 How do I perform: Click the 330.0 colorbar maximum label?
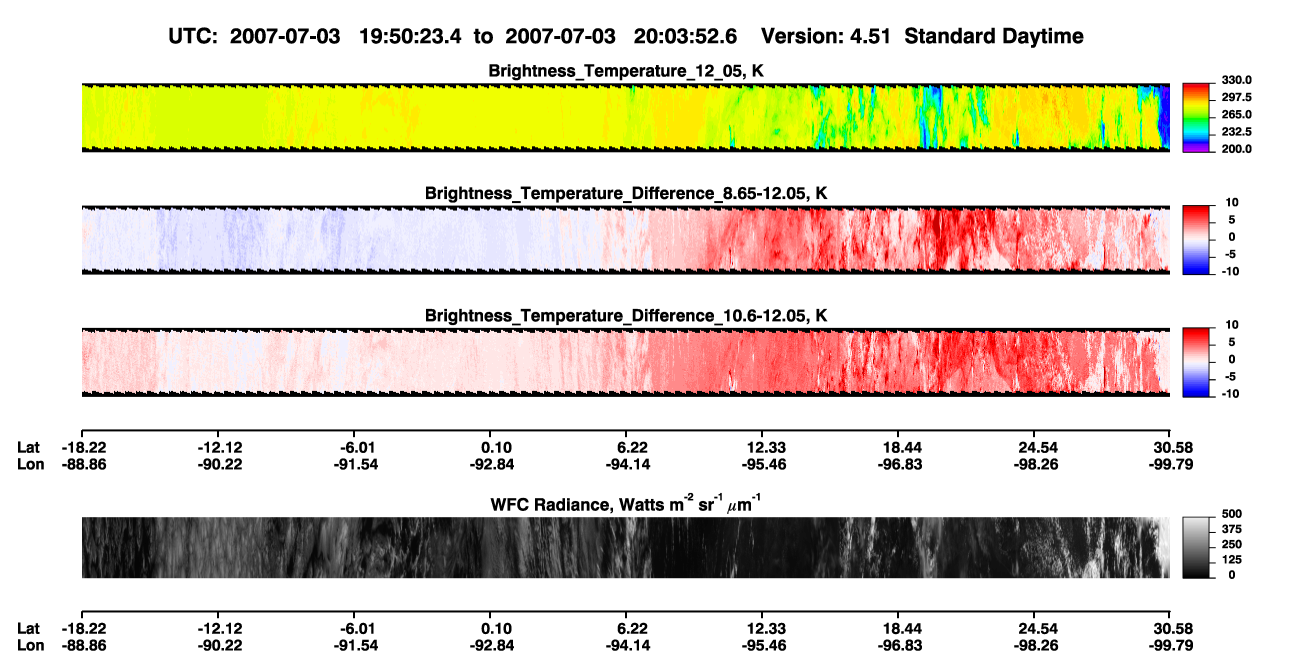[x=1239, y=80]
